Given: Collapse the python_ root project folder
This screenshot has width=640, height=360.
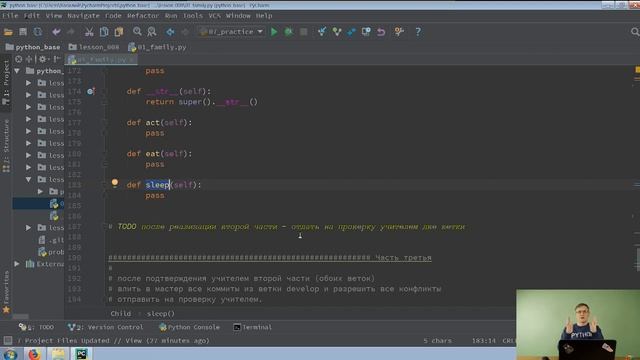Looking at the screenshot, I should coord(17,71).
